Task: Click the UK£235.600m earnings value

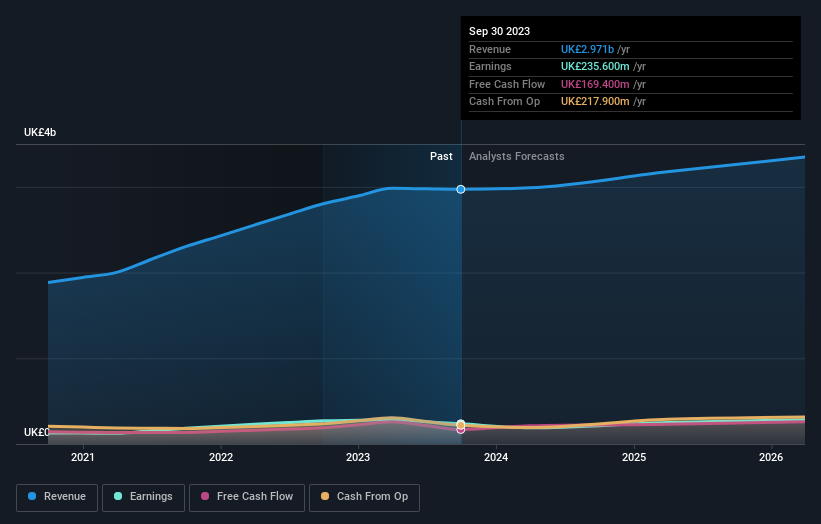Action: (595, 66)
